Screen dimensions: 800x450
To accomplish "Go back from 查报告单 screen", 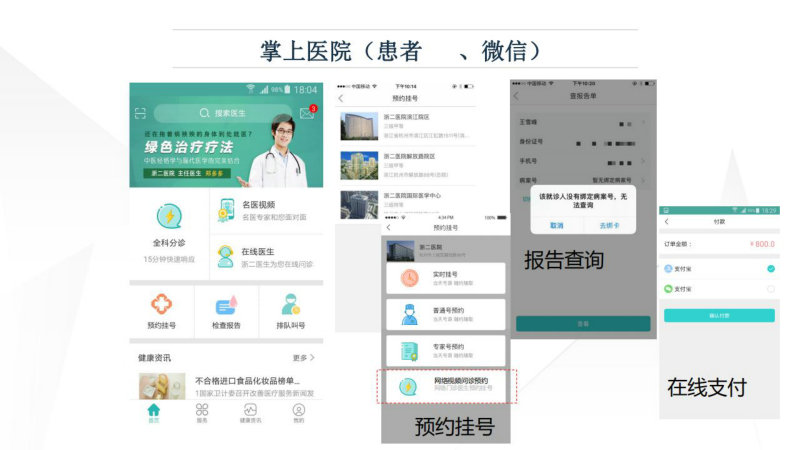I will [516, 96].
